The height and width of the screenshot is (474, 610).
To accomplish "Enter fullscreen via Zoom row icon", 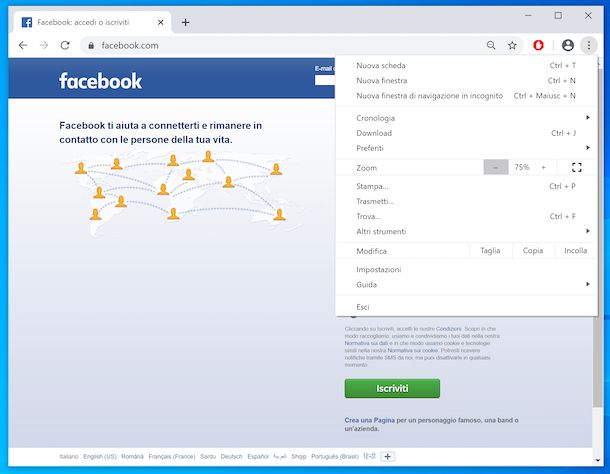I will [x=576, y=168].
